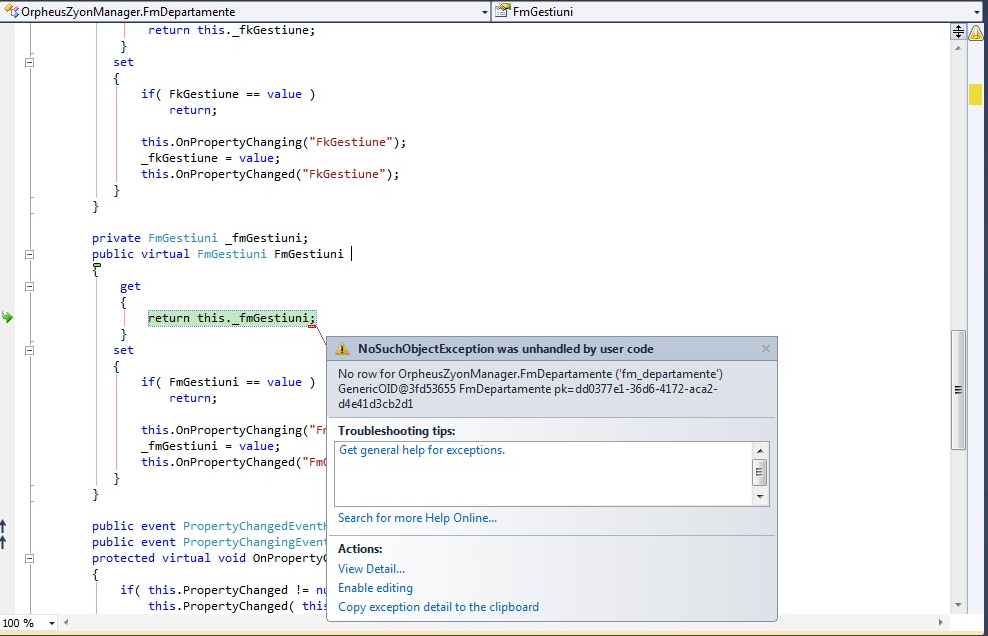Click the margin arrow beside PropertyChangedEventHandler line
The image size is (988, 636).
coord(4,526)
